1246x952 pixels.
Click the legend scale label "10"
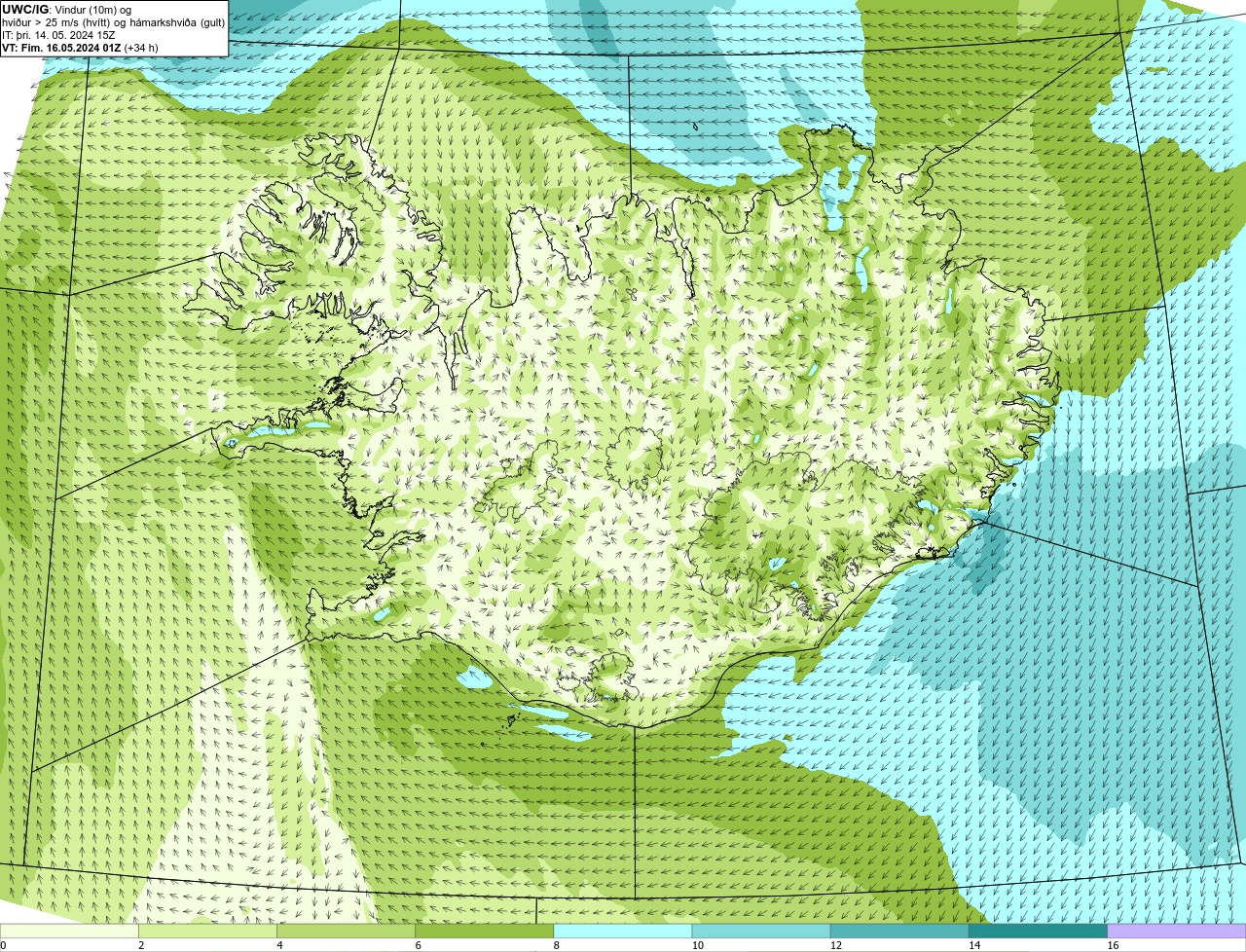697,945
